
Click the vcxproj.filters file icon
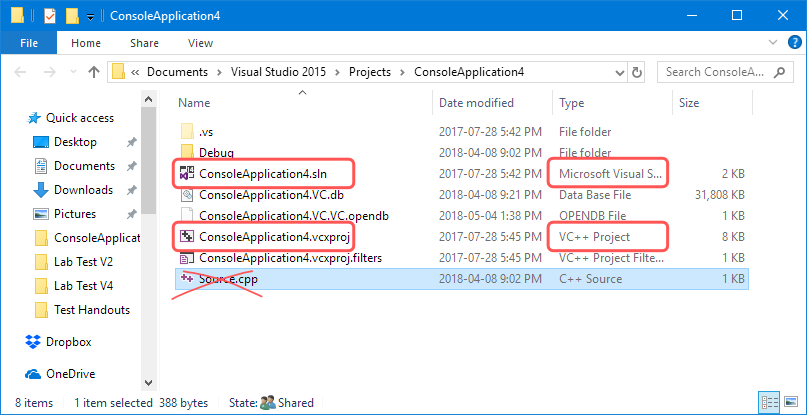pyautogui.click(x=186, y=258)
